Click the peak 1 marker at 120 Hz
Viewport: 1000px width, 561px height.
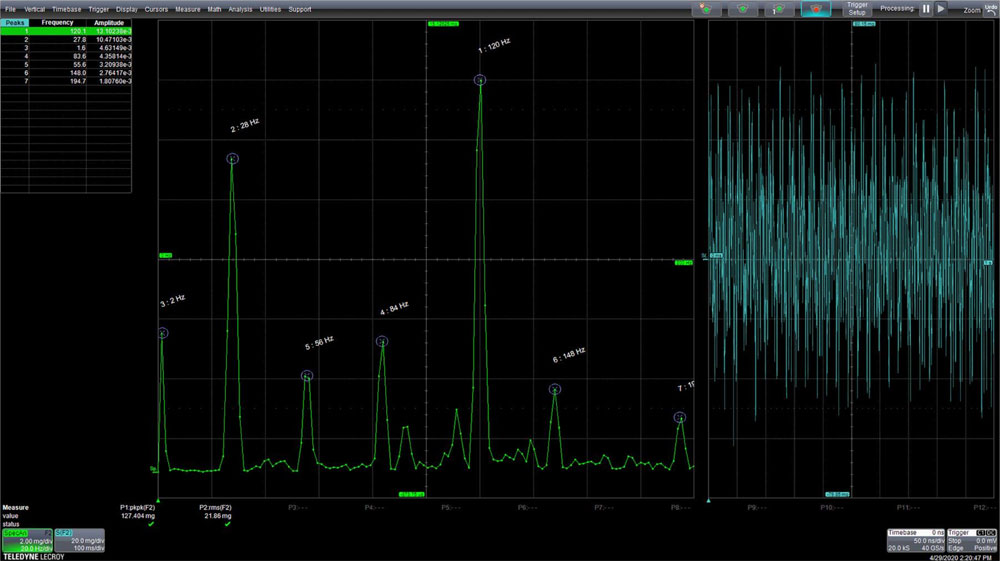(x=480, y=80)
